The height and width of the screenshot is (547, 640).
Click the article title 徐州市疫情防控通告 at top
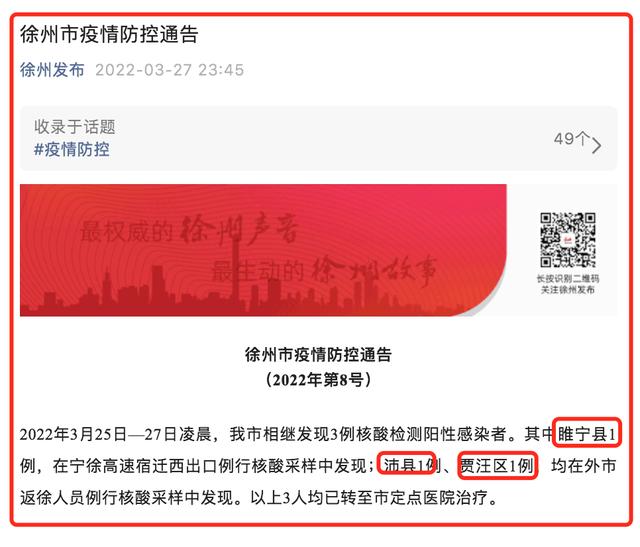[109, 34]
